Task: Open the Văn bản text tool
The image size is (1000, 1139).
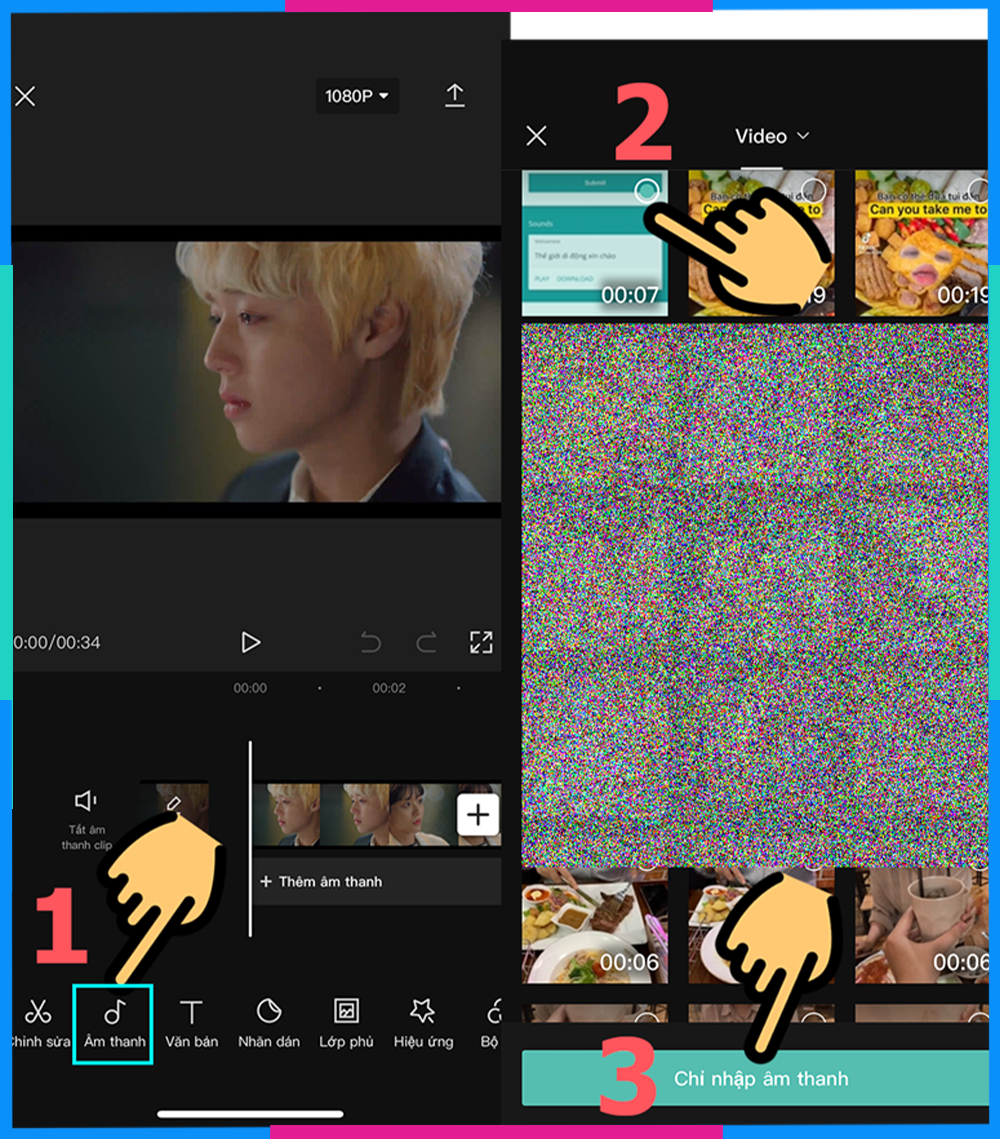Action: click(x=191, y=1024)
